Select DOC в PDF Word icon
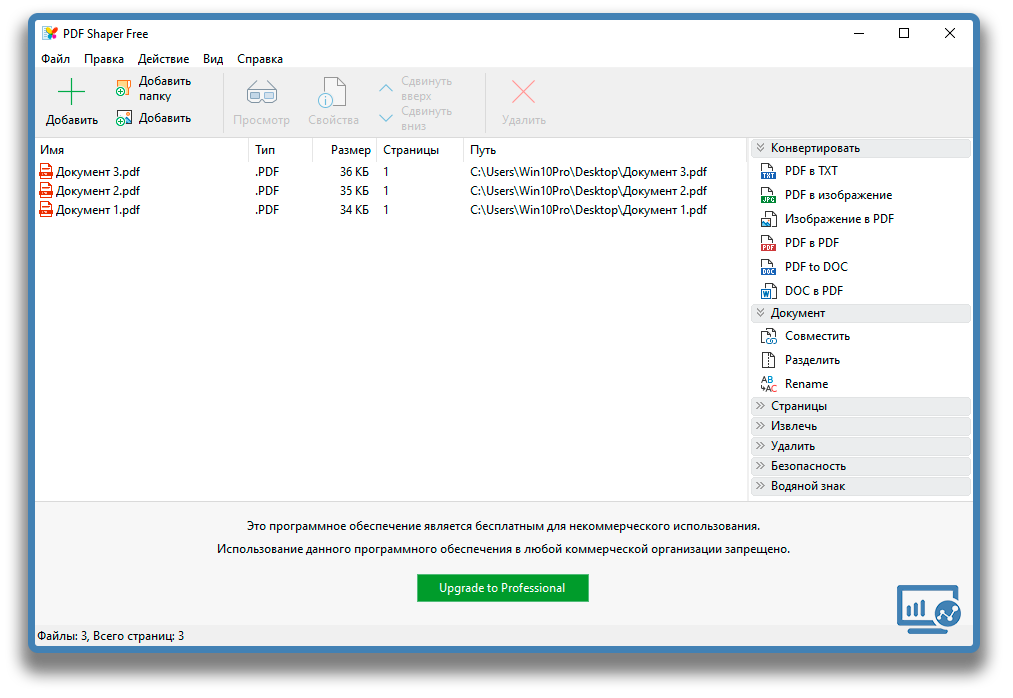Image resolution: width=1013 pixels, height=698 pixels. pos(768,291)
